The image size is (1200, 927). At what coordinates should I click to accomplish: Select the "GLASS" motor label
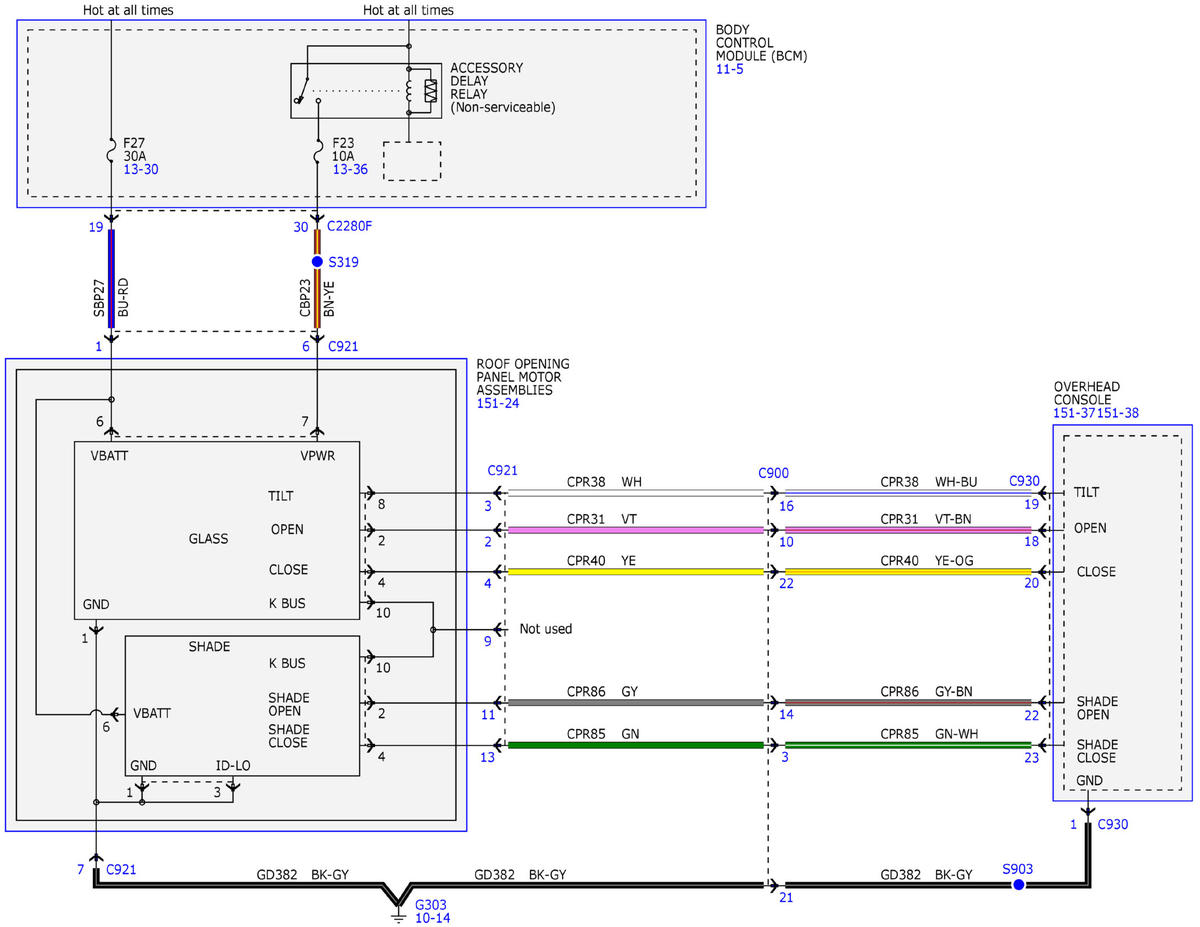point(208,539)
